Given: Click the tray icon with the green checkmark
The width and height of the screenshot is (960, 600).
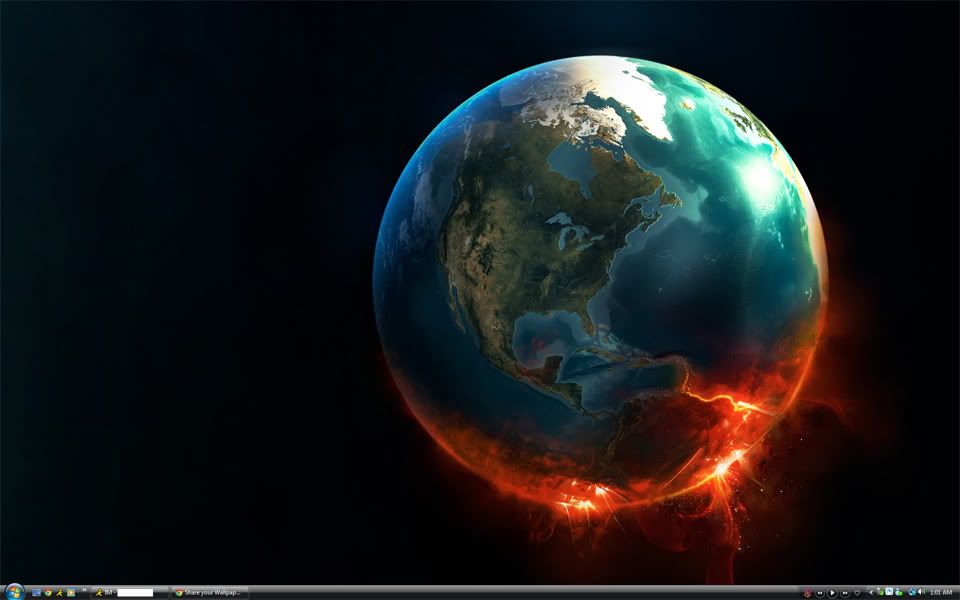Looking at the screenshot, I should [880, 592].
